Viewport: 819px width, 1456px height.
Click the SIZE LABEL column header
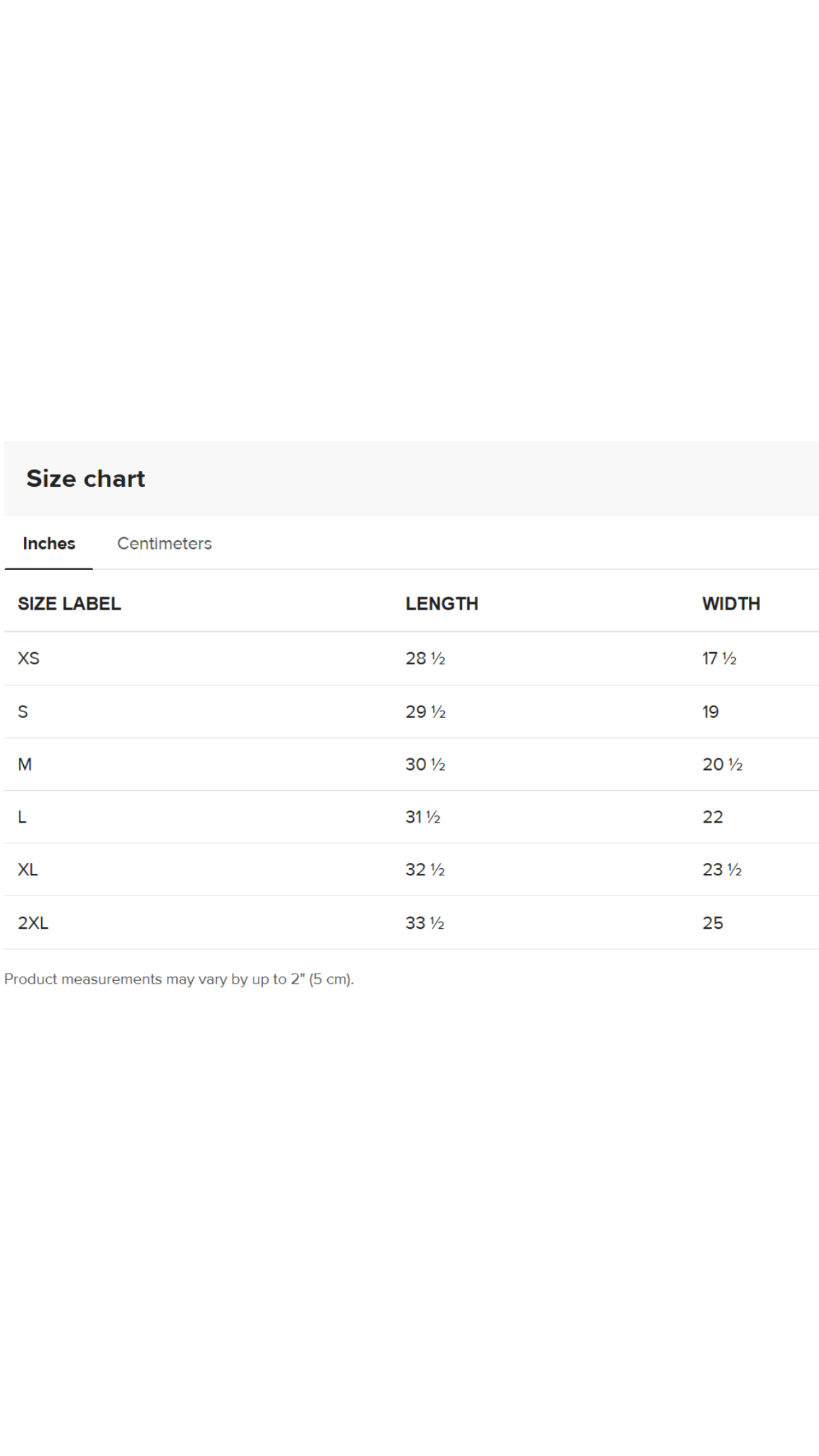coord(69,604)
